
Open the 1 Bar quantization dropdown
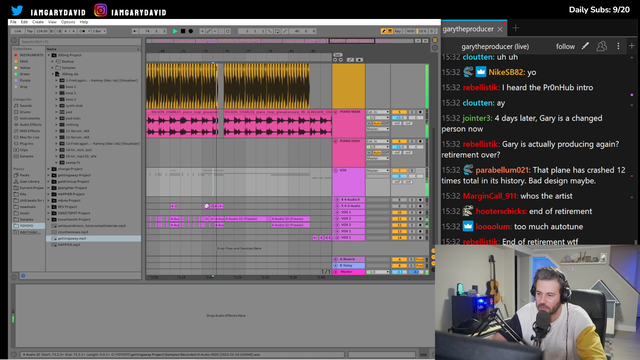[x=99, y=31]
